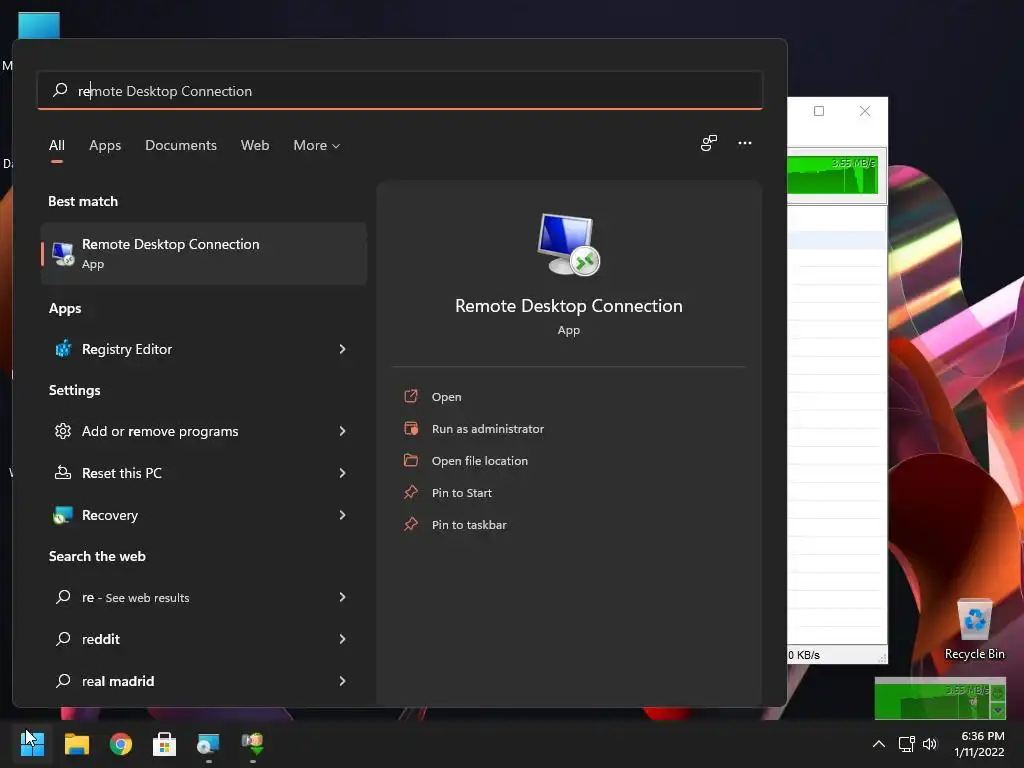This screenshot has width=1024, height=768.
Task: Click the Pin to Start pin icon
Action: coord(411,492)
